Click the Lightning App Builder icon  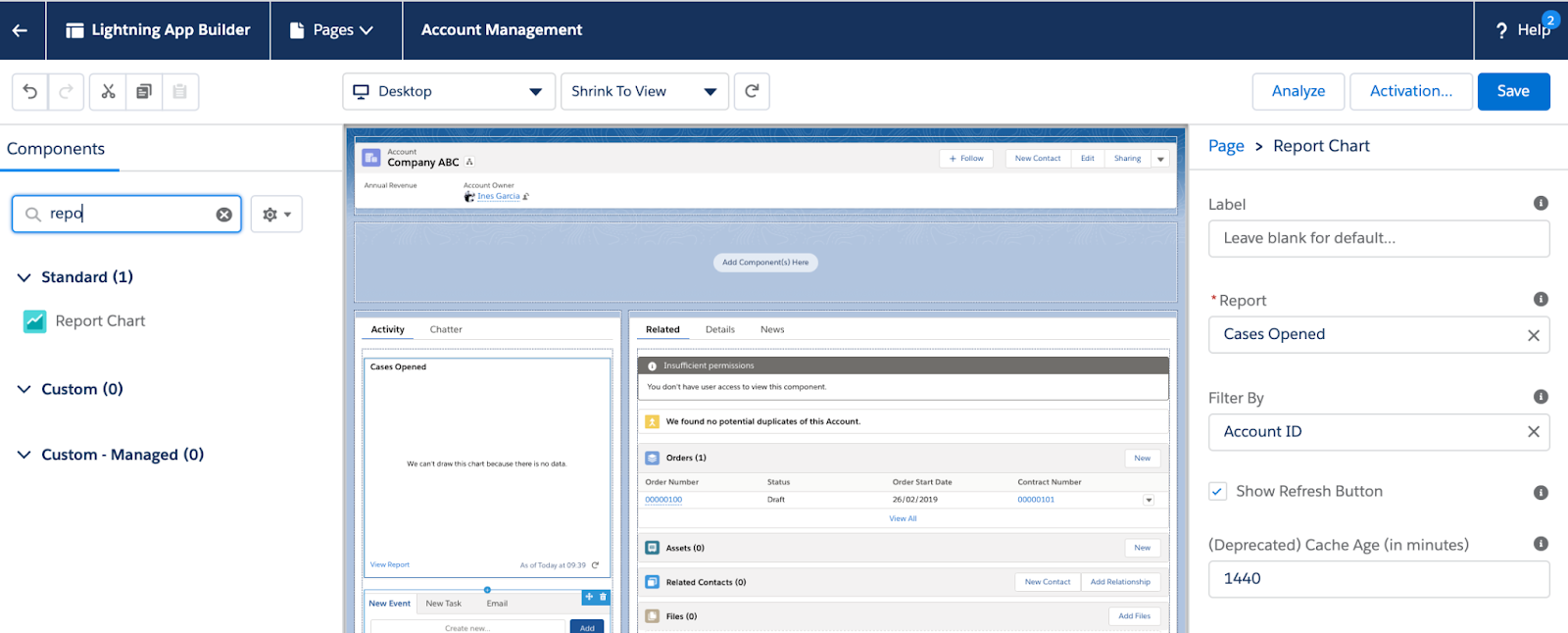[74, 30]
